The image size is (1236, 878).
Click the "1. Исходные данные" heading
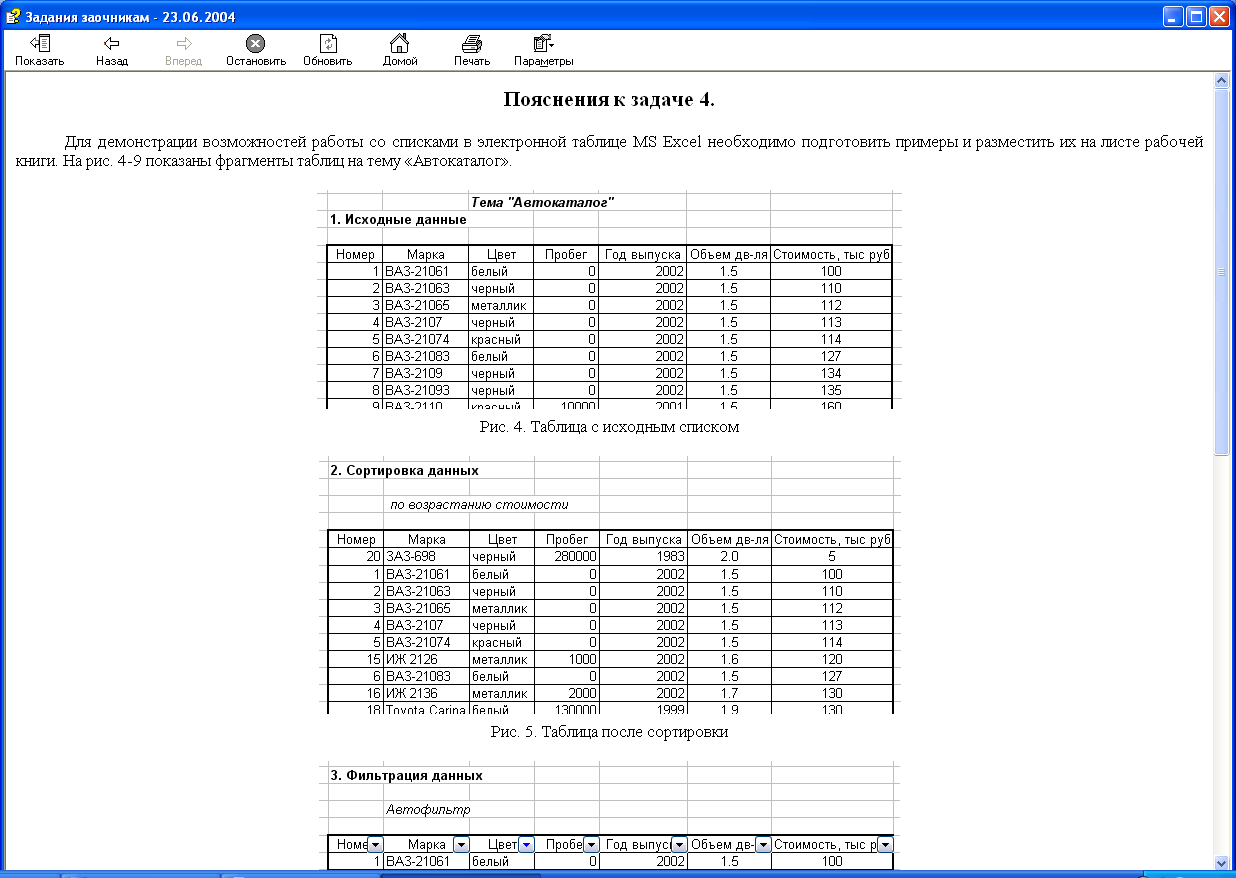point(398,219)
